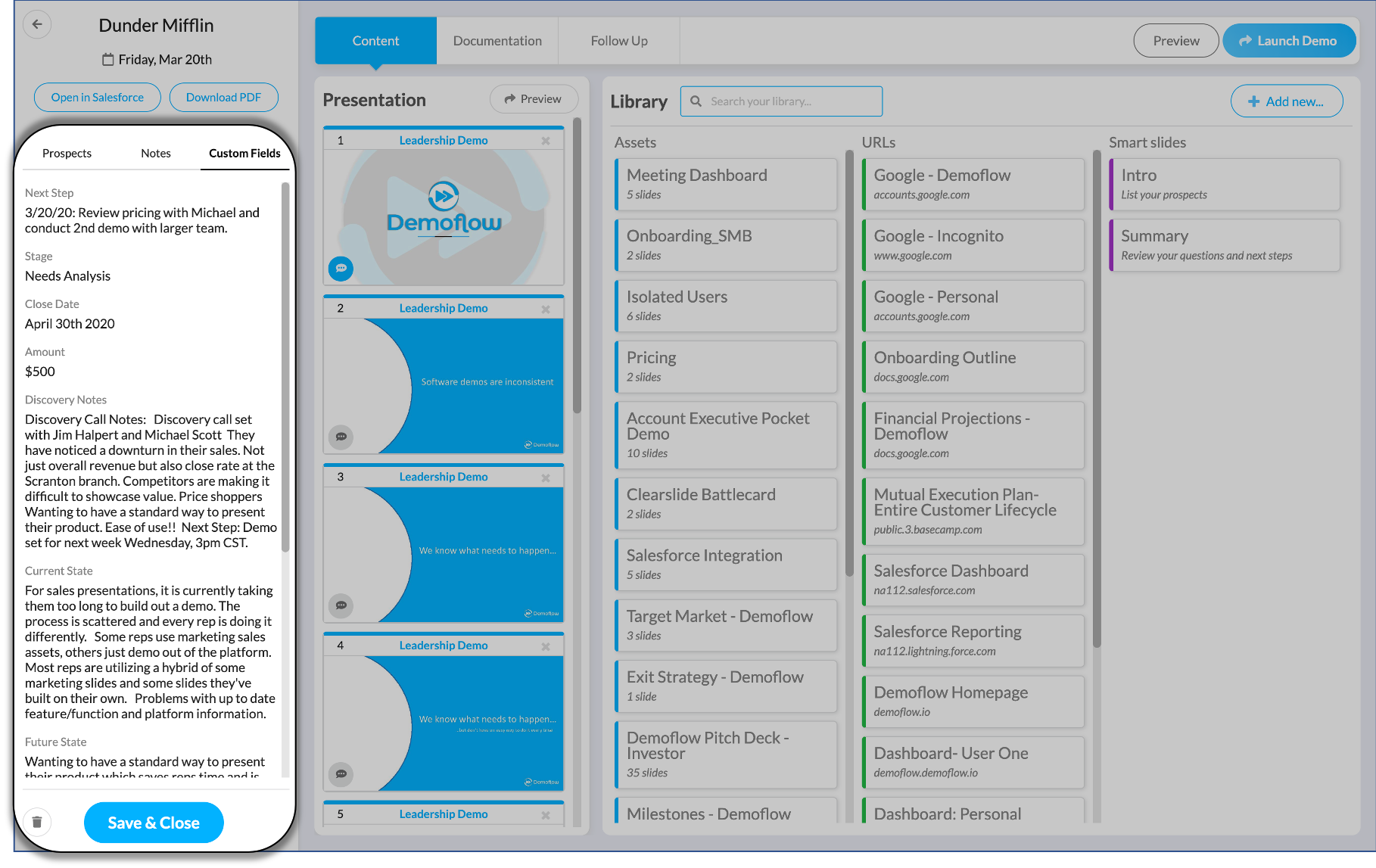Remove slide 3 with its X icon
Image resolution: width=1376 pixels, height=868 pixels.
point(546,478)
